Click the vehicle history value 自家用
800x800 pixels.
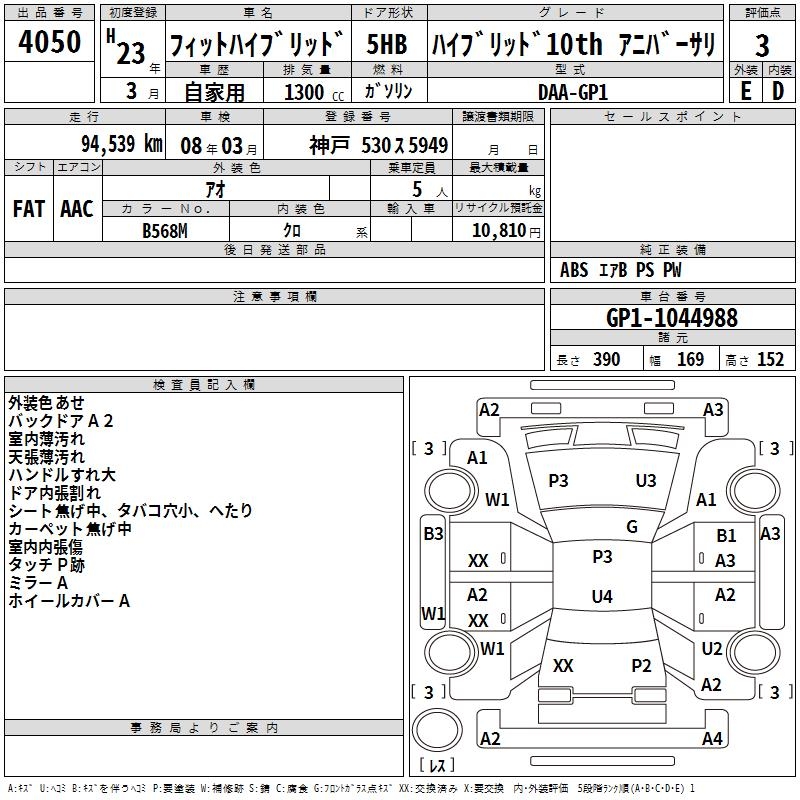[x=214, y=92]
